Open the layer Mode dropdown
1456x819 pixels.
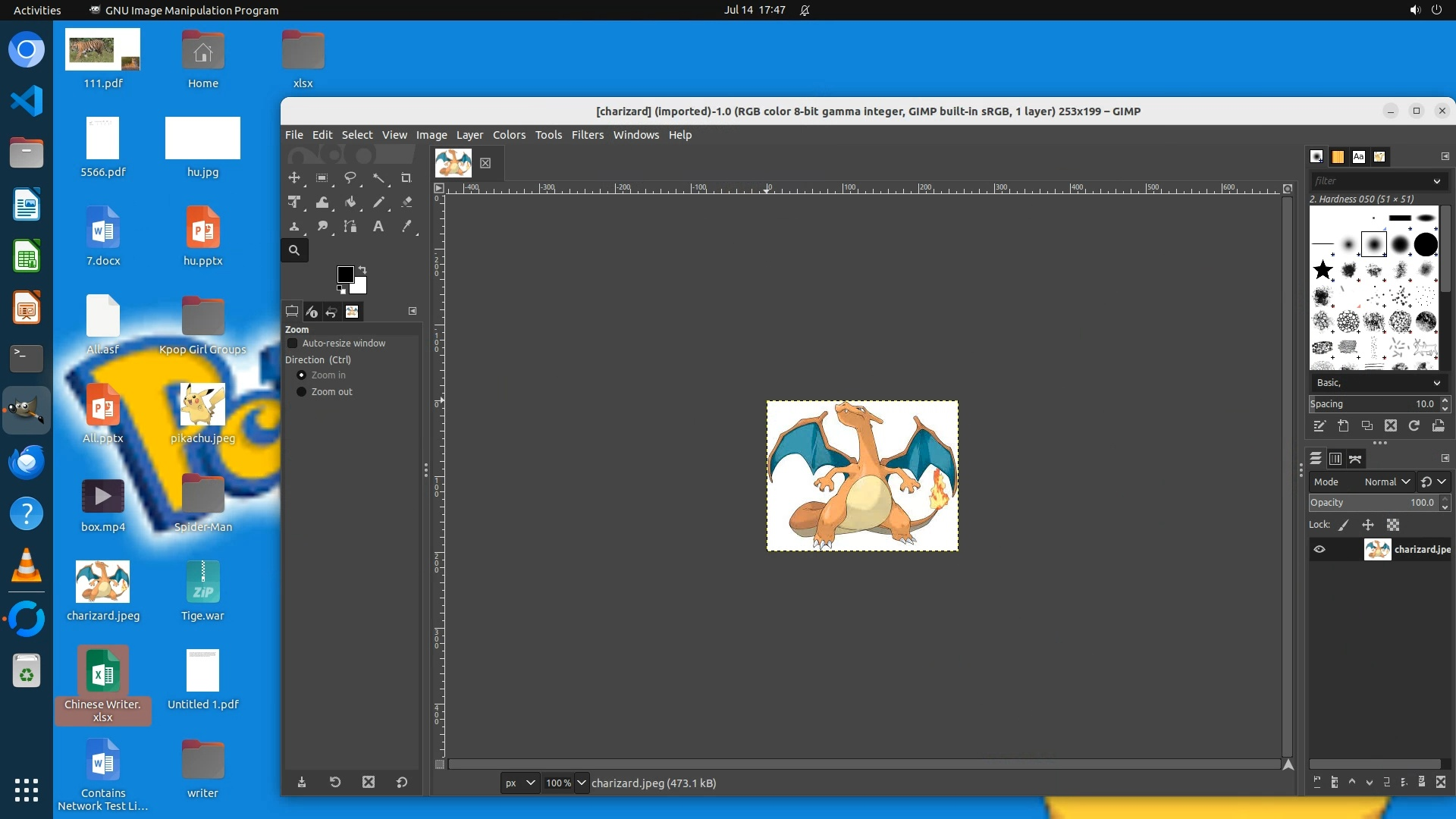pyautogui.click(x=1386, y=482)
